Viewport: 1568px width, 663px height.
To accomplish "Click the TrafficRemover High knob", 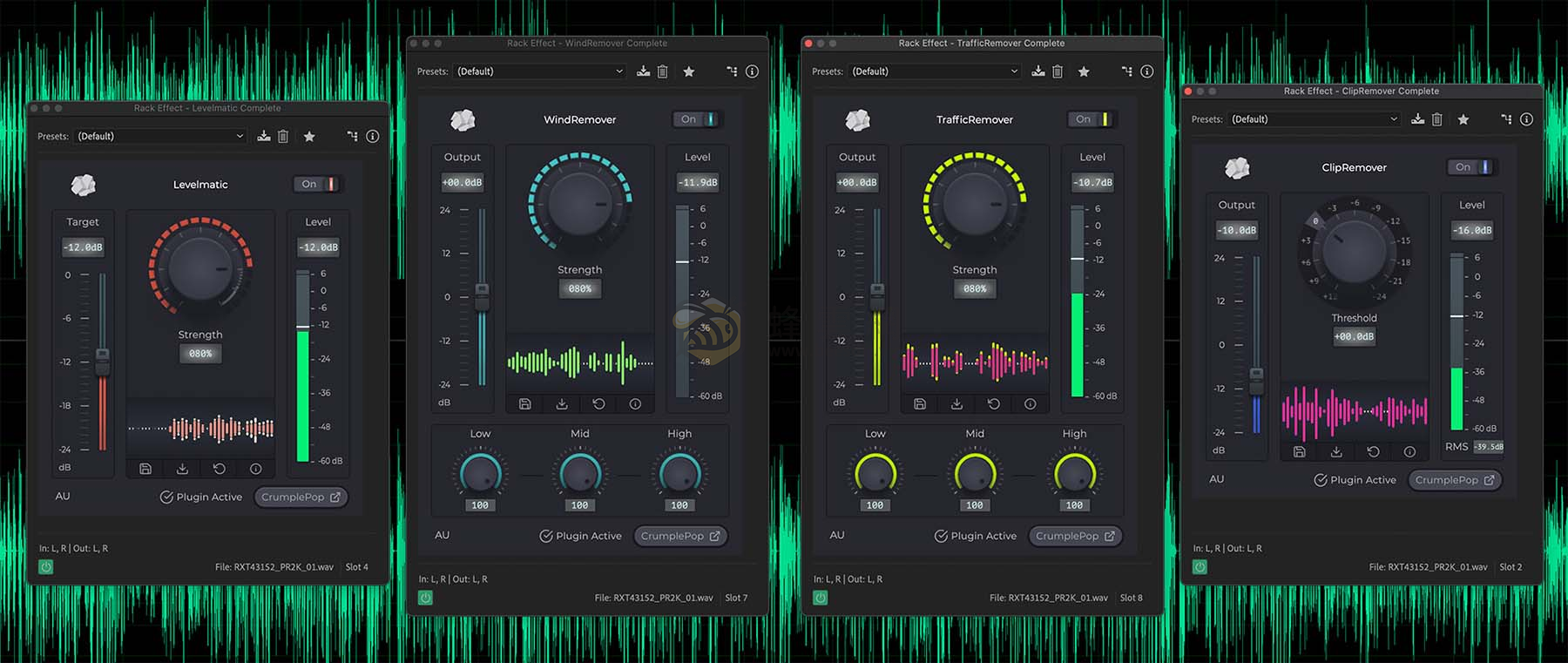I will 1074,473.
